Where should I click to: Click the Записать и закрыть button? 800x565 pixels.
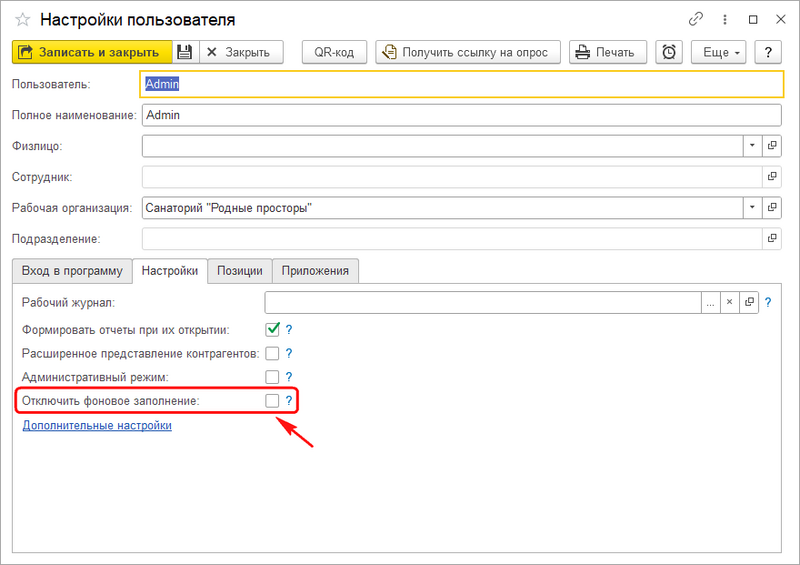coord(91,52)
